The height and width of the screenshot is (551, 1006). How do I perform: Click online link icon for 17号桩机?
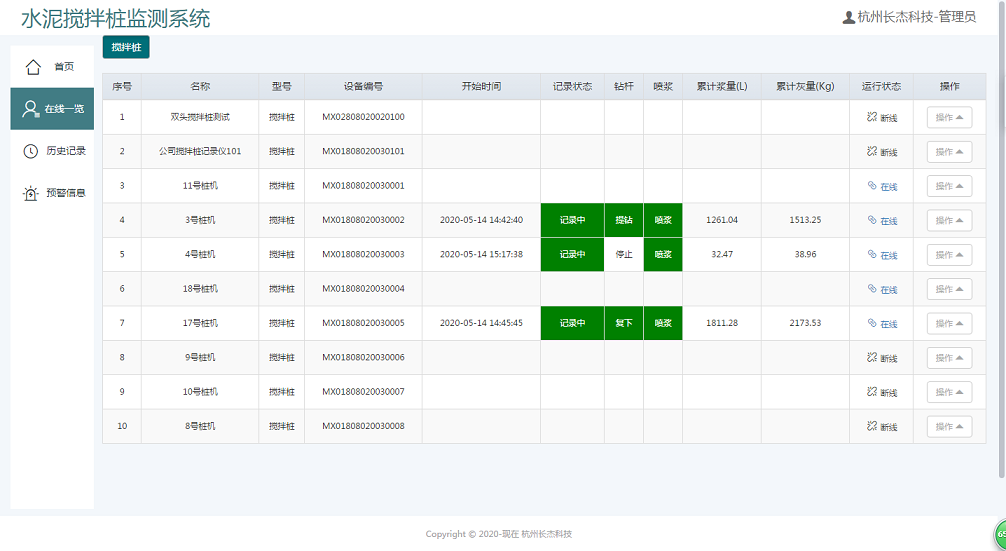pyautogui.click(x=872, y=323)
